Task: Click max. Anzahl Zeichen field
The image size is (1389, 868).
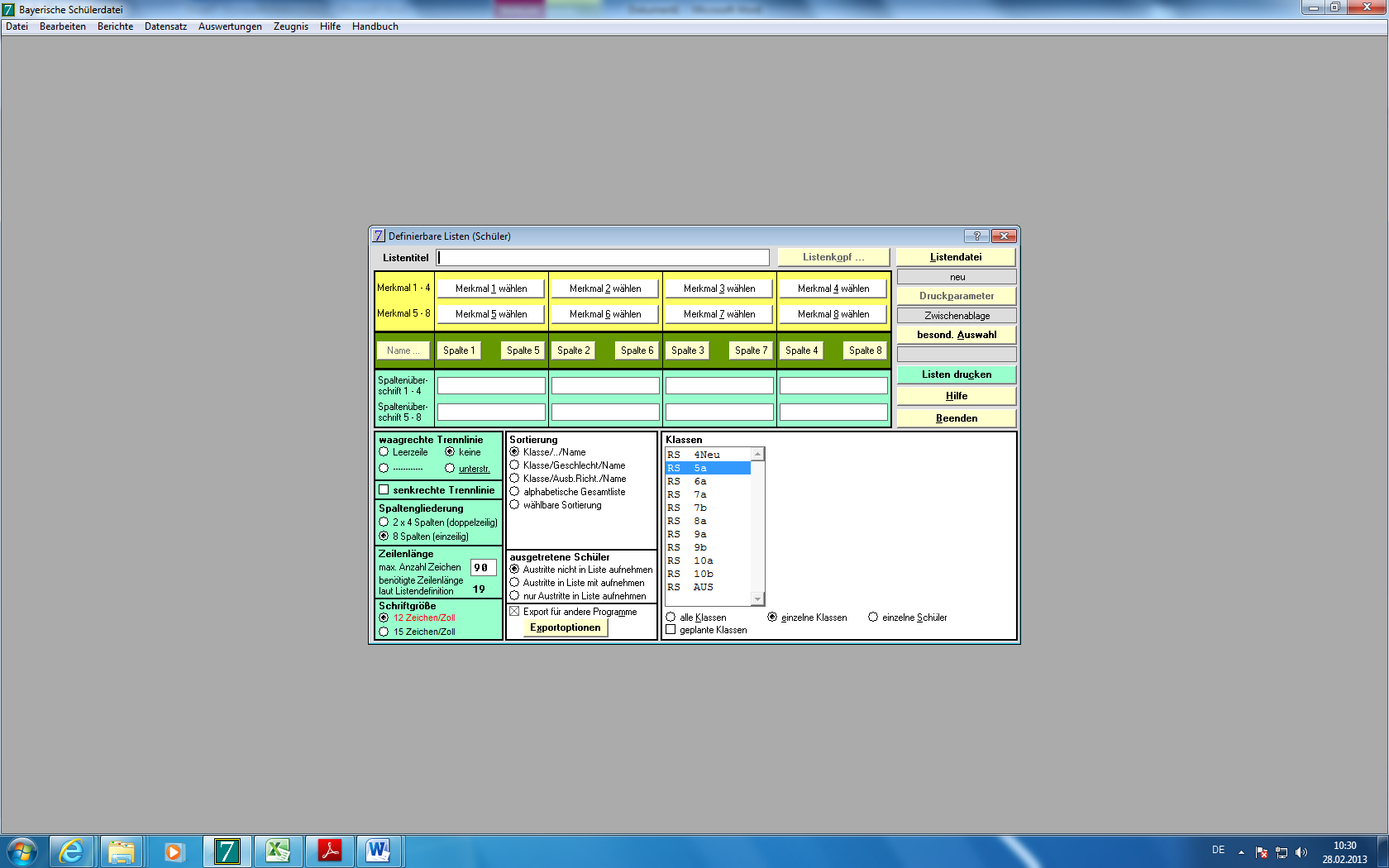Action: (x=483, y=568)
